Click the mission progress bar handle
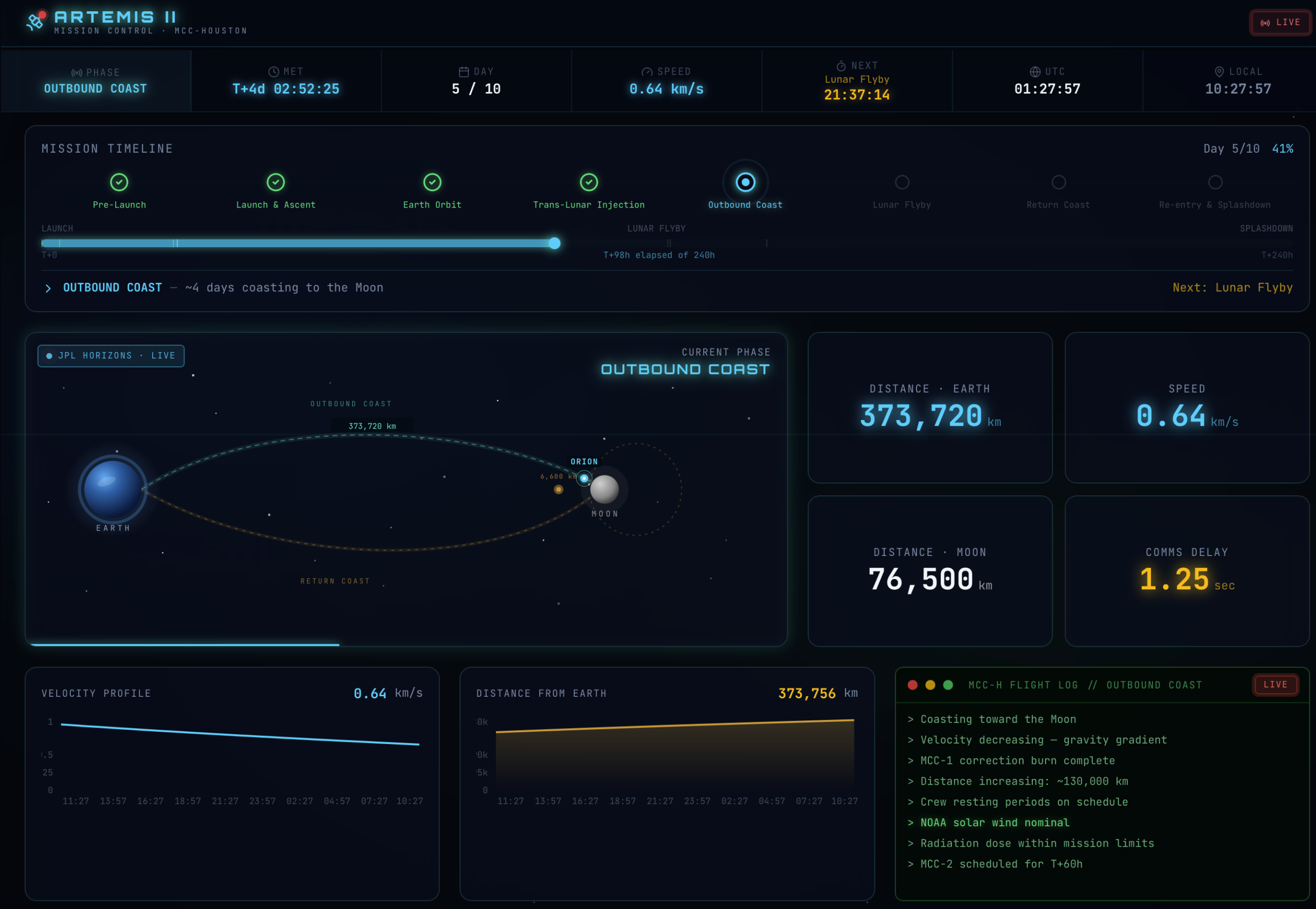 click(x=554, y=244)
